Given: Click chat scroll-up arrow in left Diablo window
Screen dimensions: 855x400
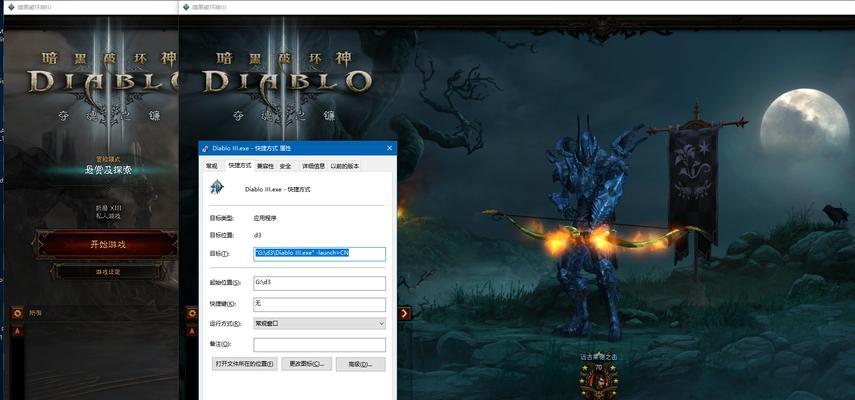Looking at the screenshot, I should [x=17, y=331].
